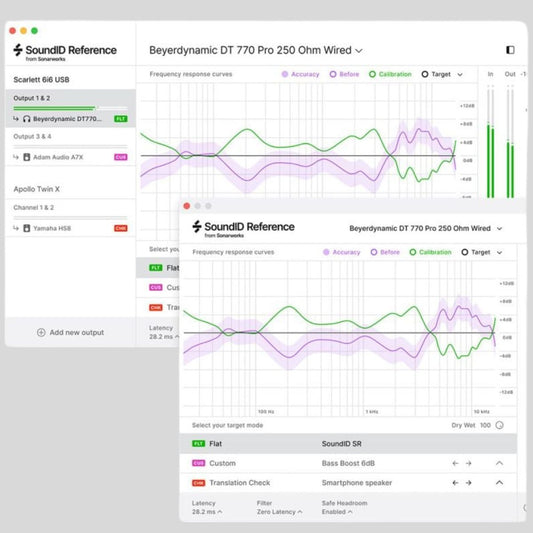Click speaker icon beside Adam Audio A7X
Screen dimensions: 533x533
click(27, 157)
